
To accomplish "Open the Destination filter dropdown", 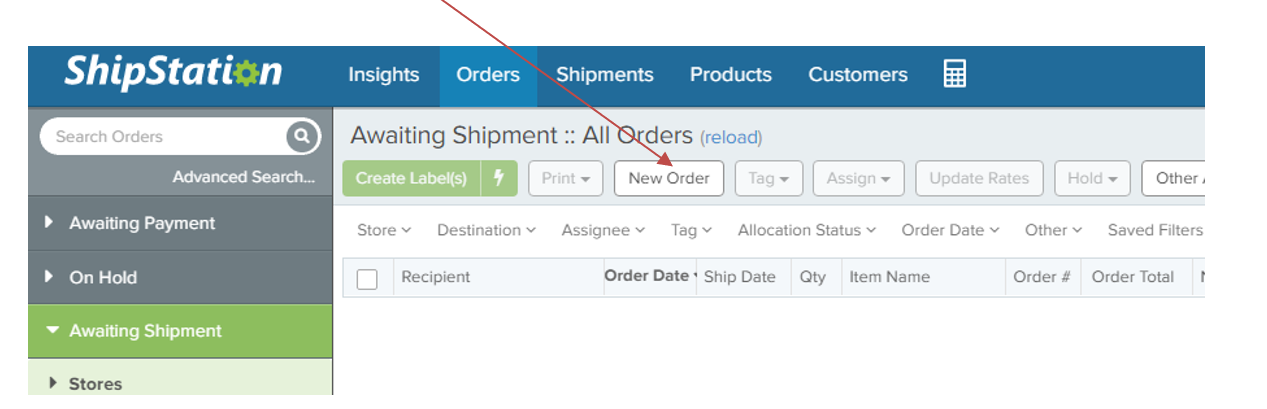I will click(x=486, y=230).
